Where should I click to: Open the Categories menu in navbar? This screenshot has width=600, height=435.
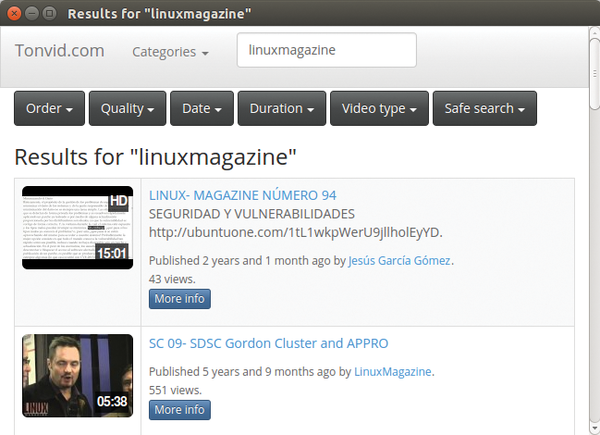click(170, 52)
